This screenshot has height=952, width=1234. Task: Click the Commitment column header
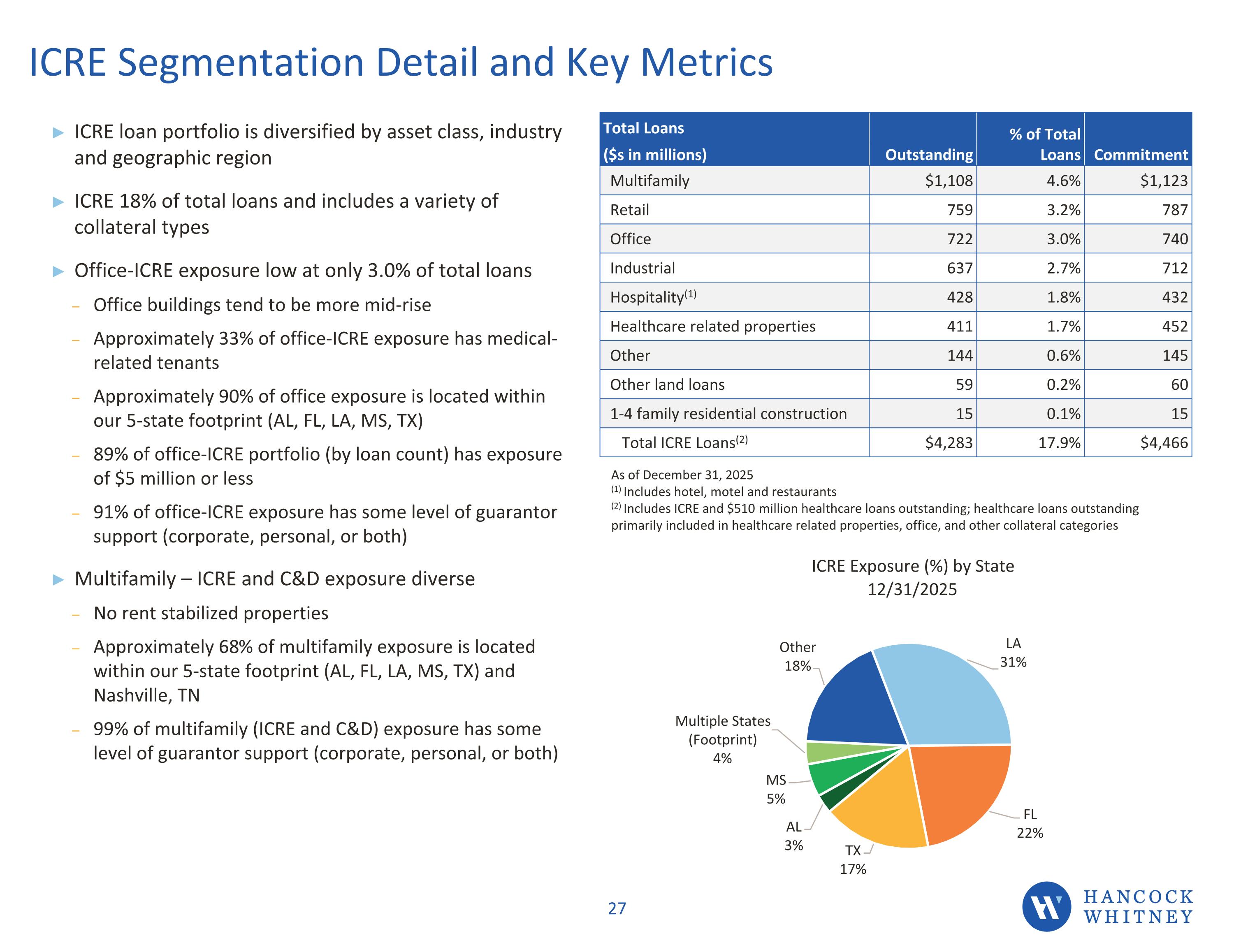(x=1140, y=154)
